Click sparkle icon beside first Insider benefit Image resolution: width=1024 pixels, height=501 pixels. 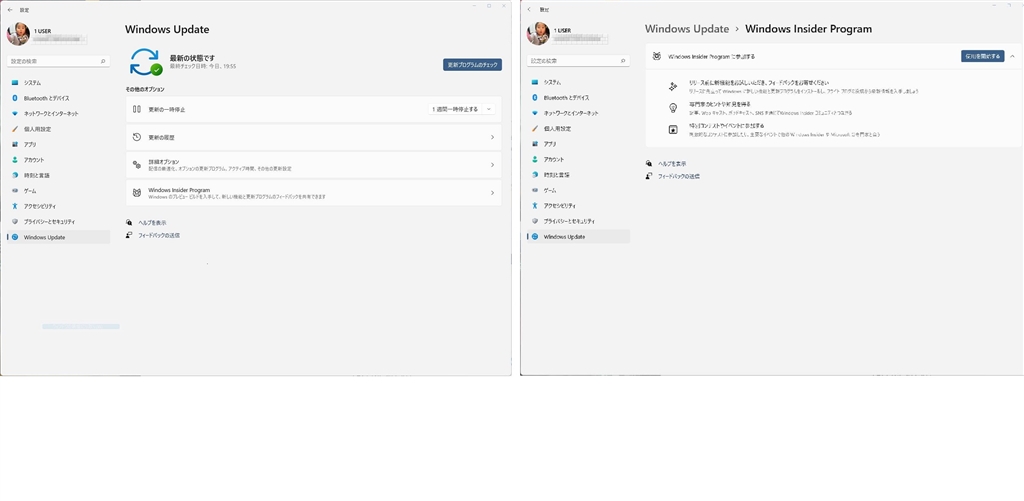click(673, 86)
